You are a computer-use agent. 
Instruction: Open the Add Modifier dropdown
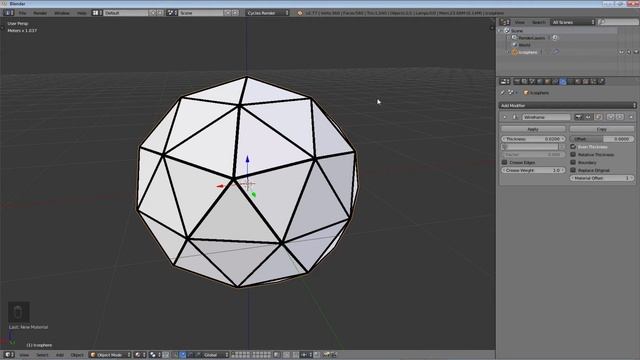[568, 105]
